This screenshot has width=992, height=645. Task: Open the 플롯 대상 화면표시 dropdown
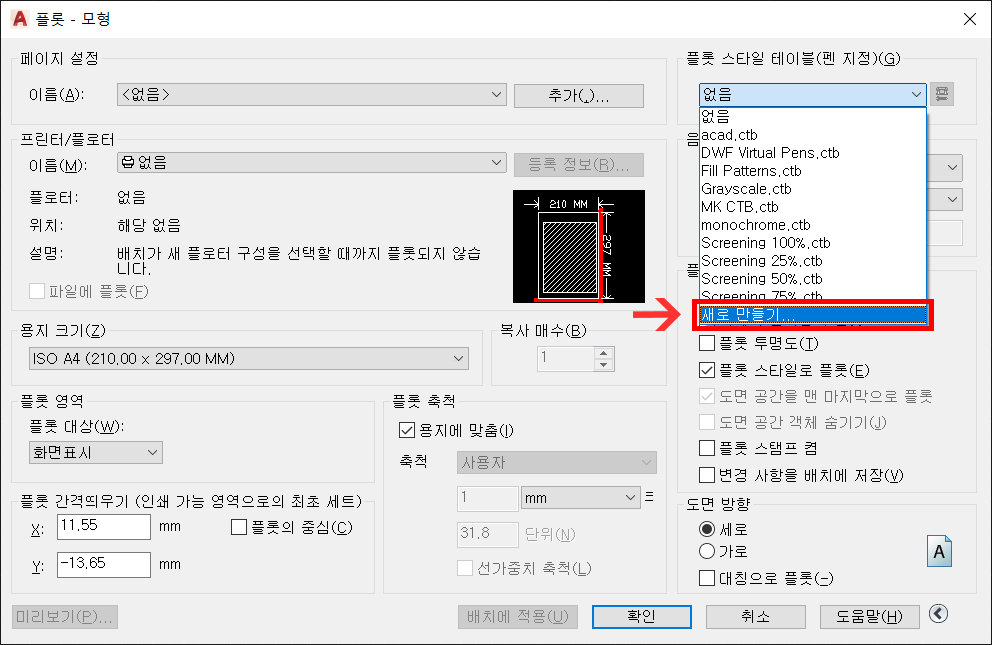[x=96, y=452]
